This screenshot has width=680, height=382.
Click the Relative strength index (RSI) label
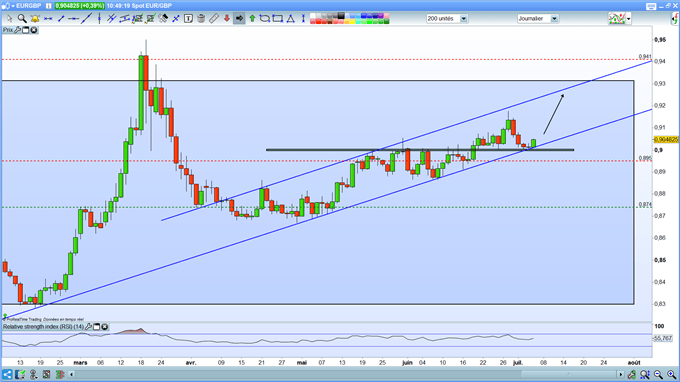pyautogui.click(x=43, y=326)
